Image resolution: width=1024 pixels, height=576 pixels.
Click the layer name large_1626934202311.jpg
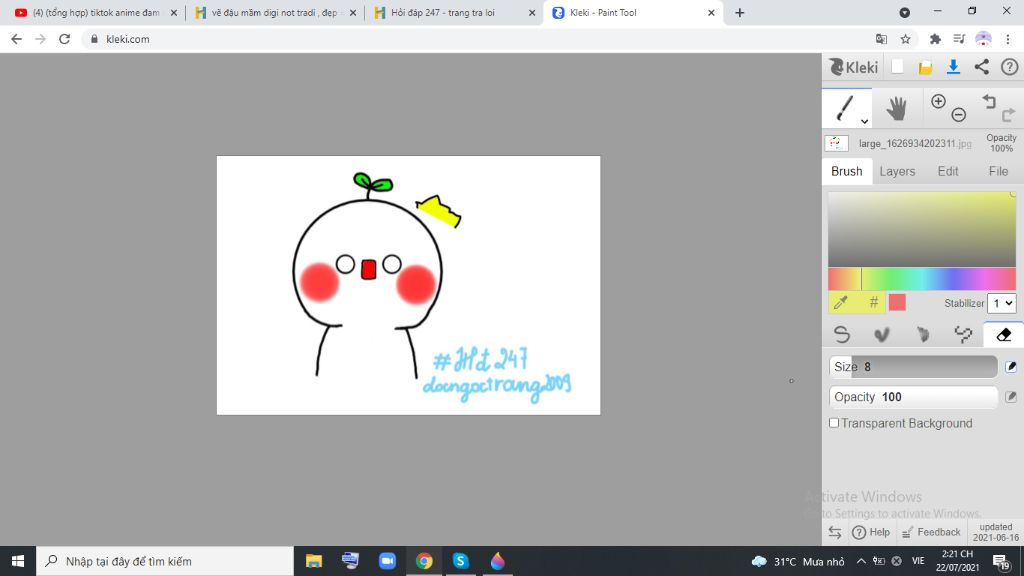tap(915, 143)
